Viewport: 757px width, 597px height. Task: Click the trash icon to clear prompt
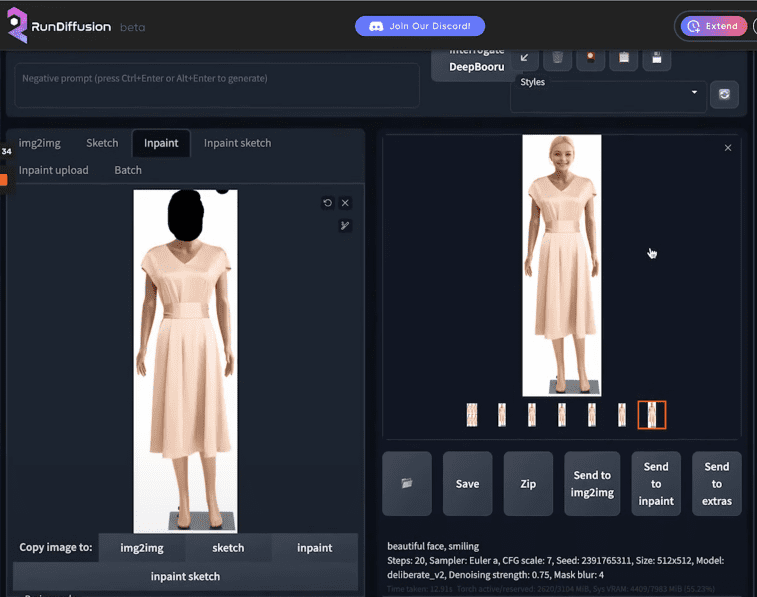pos(558,58)
